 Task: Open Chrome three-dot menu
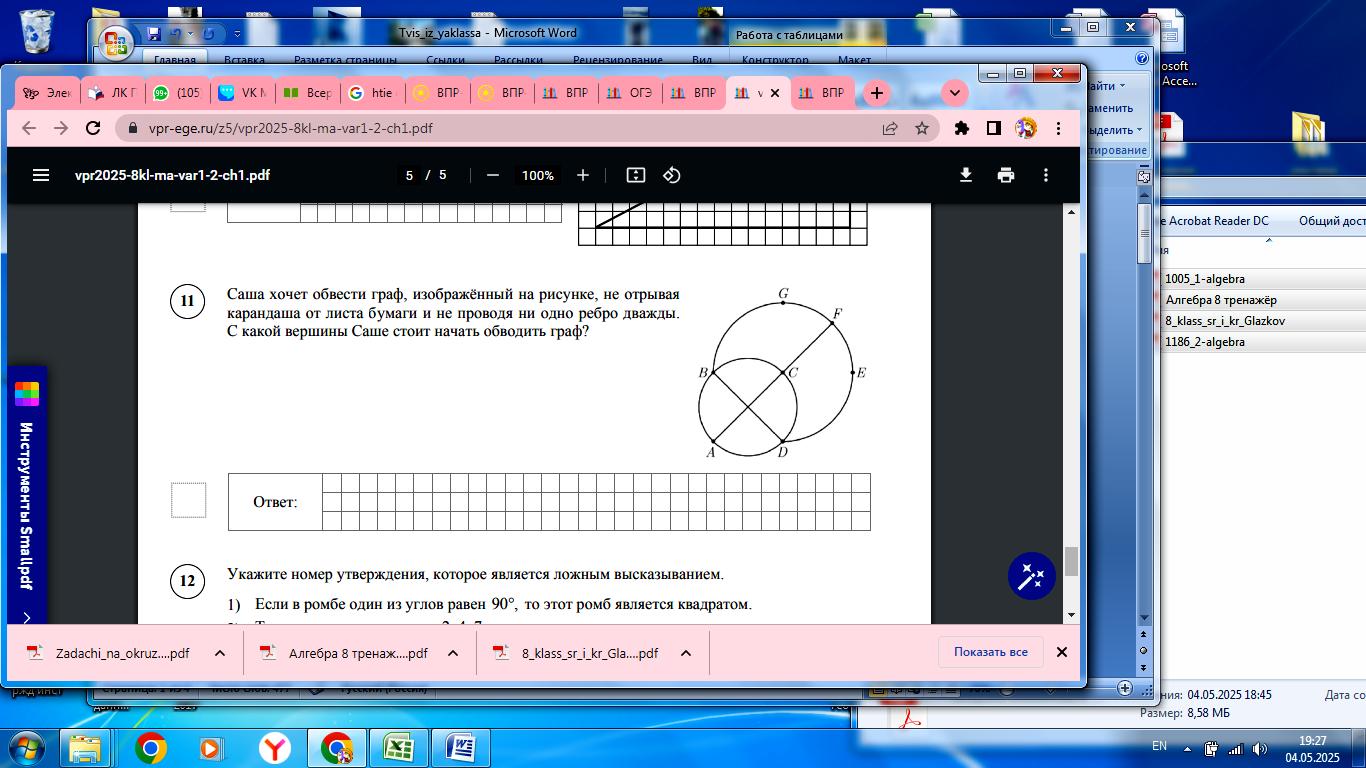pos(1059,128)
